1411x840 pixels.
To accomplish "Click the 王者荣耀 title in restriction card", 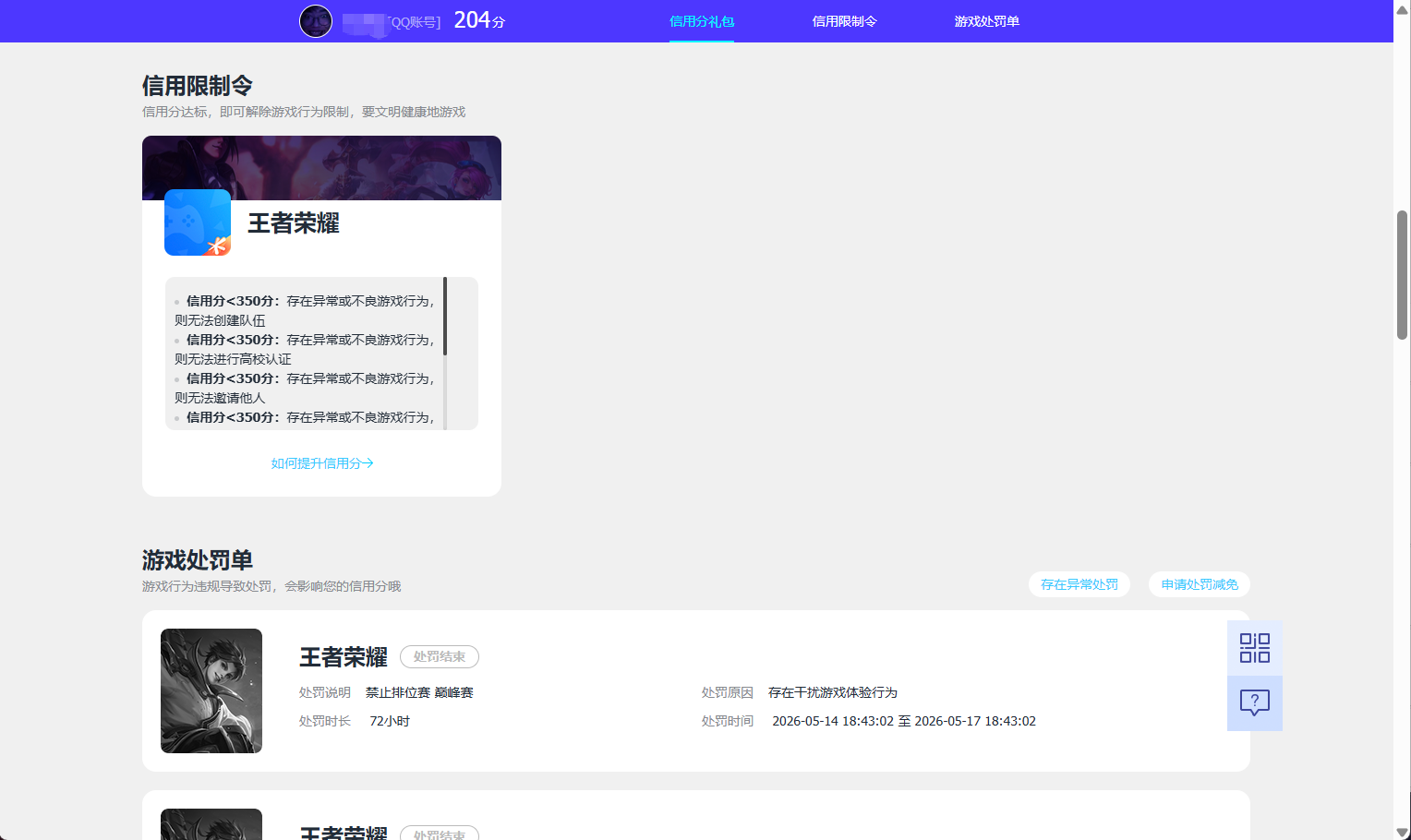I will [294, 223].
